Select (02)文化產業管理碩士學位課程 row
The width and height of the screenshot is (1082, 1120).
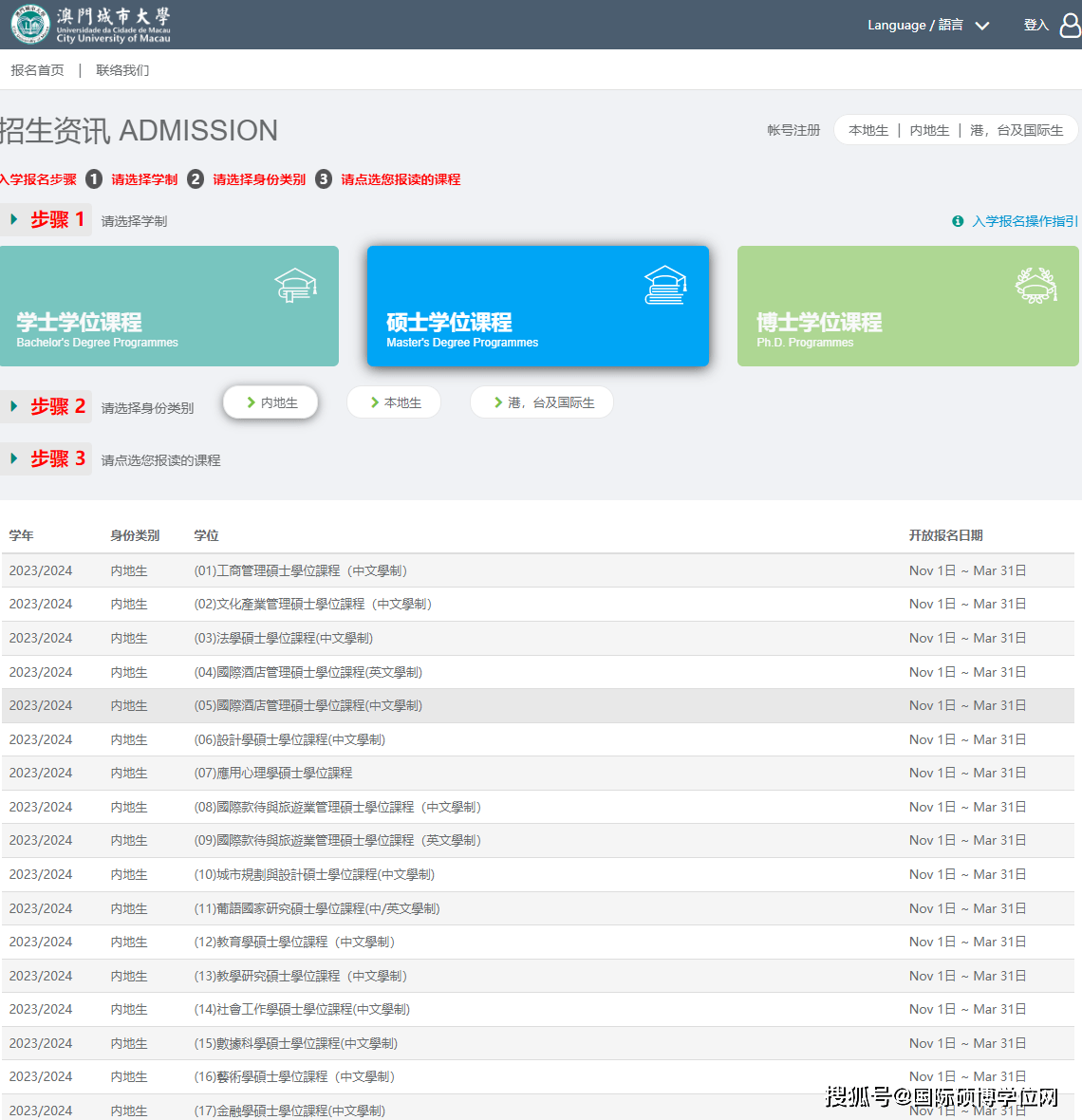click(x=538, y=605)
